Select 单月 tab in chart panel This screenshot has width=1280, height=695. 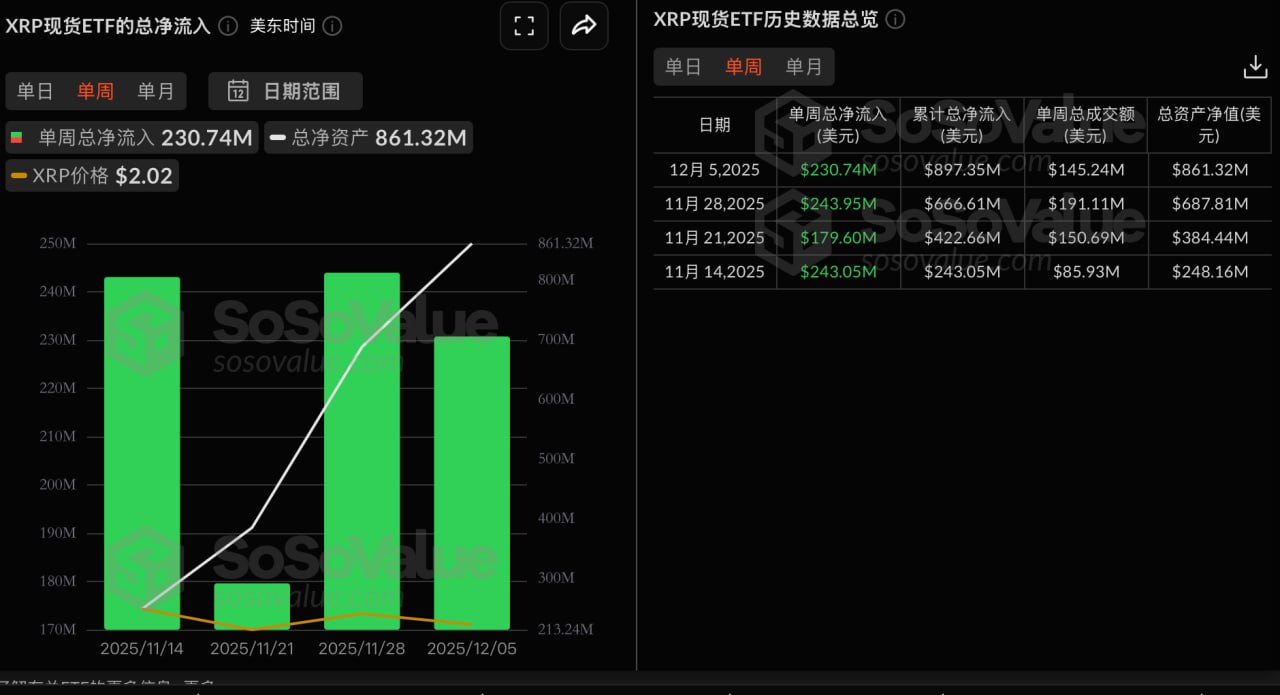pyautogui.click(x=155, y=91)
